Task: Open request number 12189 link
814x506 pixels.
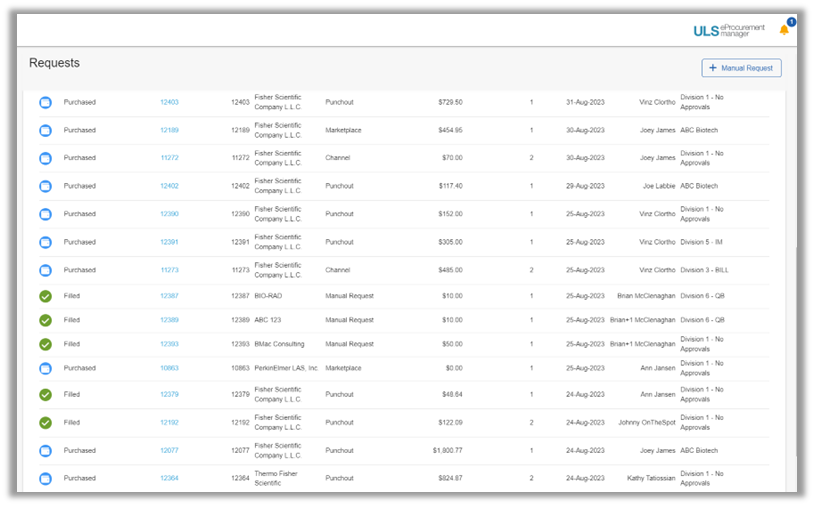Action: (x=169, y=130)
